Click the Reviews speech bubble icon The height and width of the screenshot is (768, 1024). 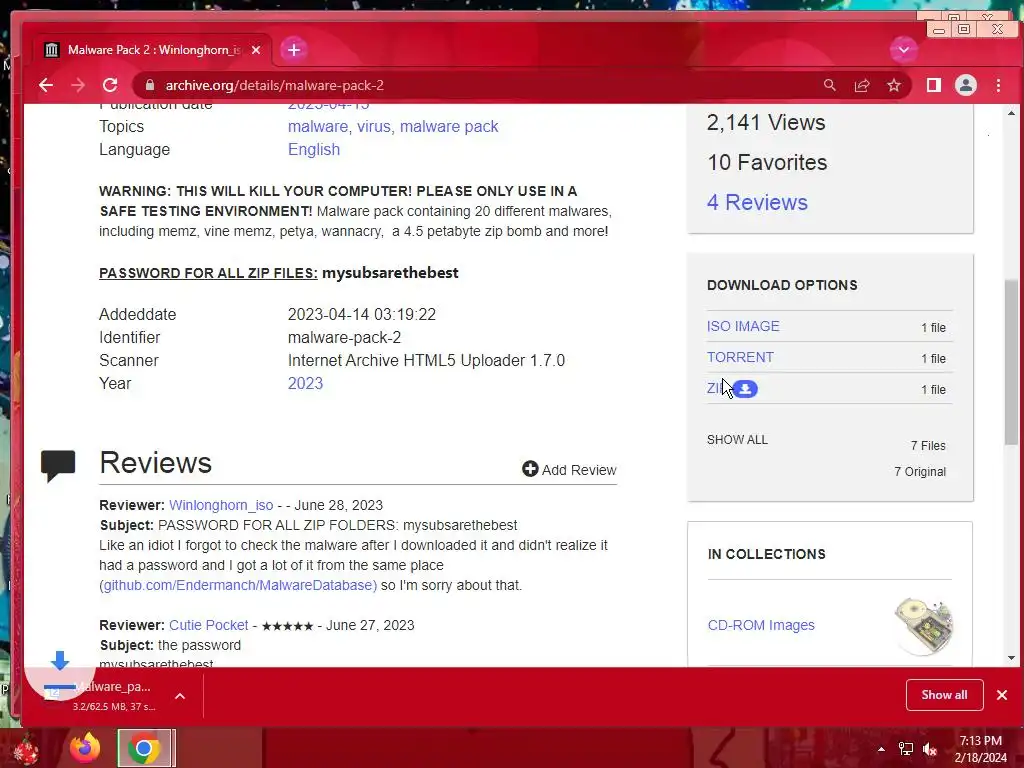coord(58,466)
